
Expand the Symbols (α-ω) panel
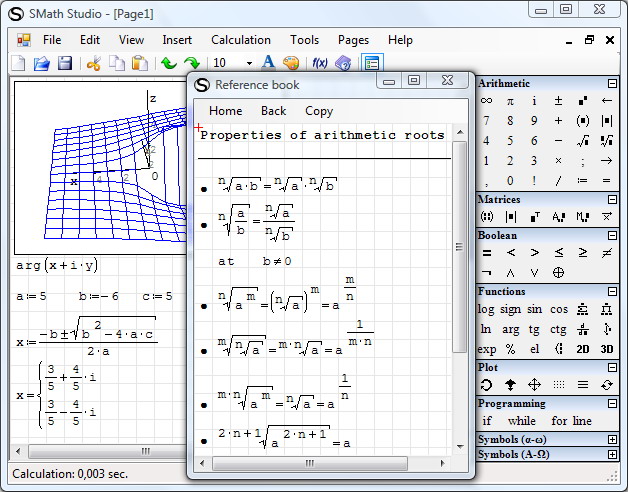(612, 440)
